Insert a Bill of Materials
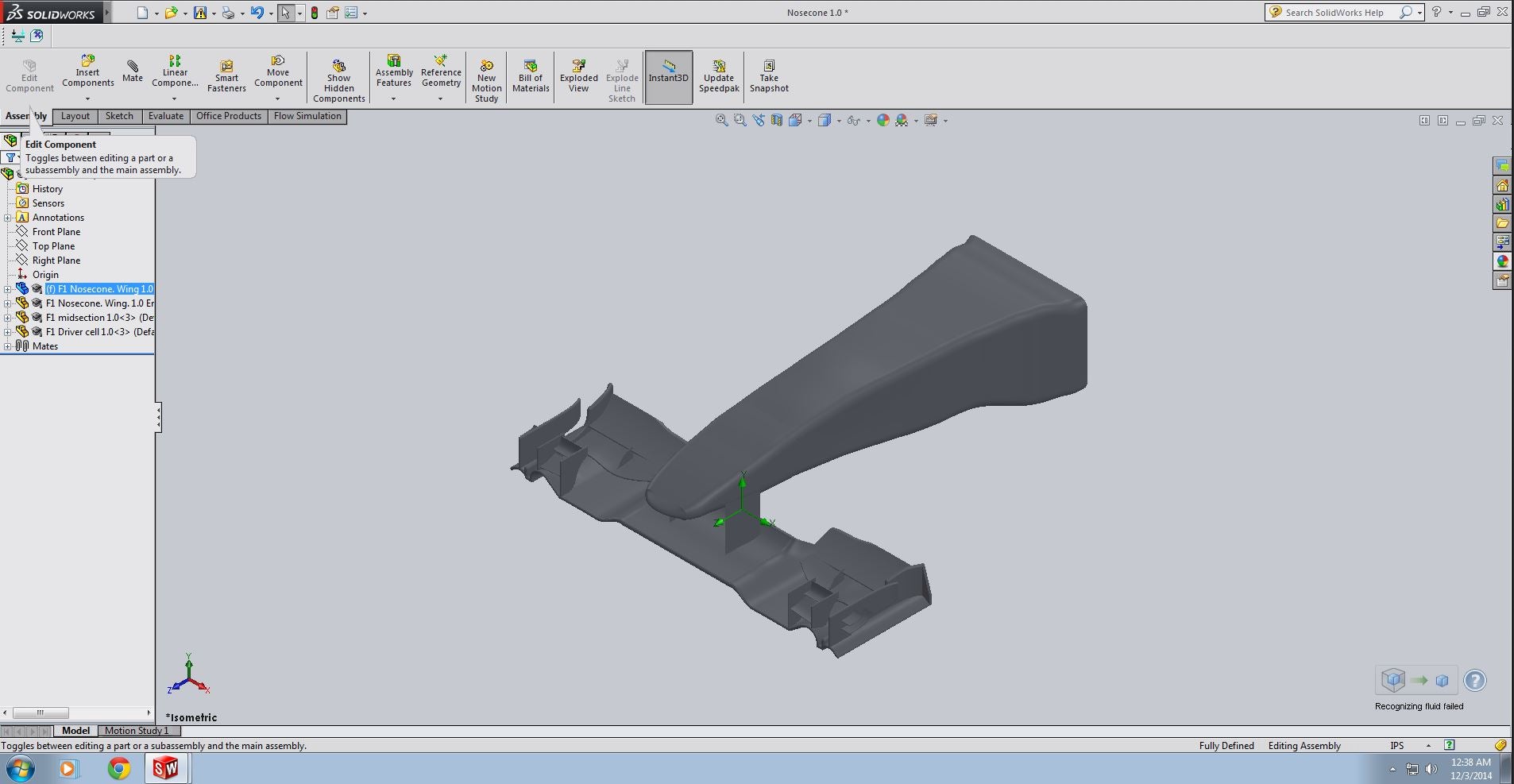The image size is (1514, 784). click(x=531, y=77)
